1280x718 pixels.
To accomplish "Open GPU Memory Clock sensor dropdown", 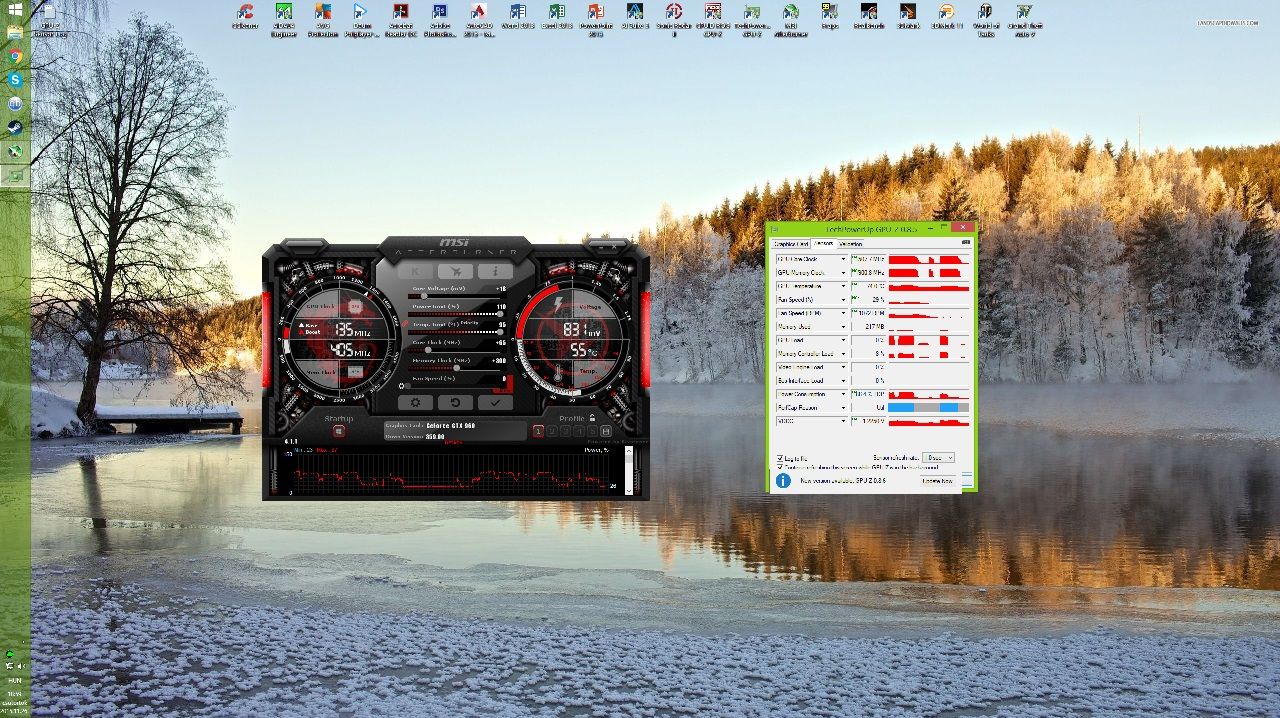I will tap(843, 272).
